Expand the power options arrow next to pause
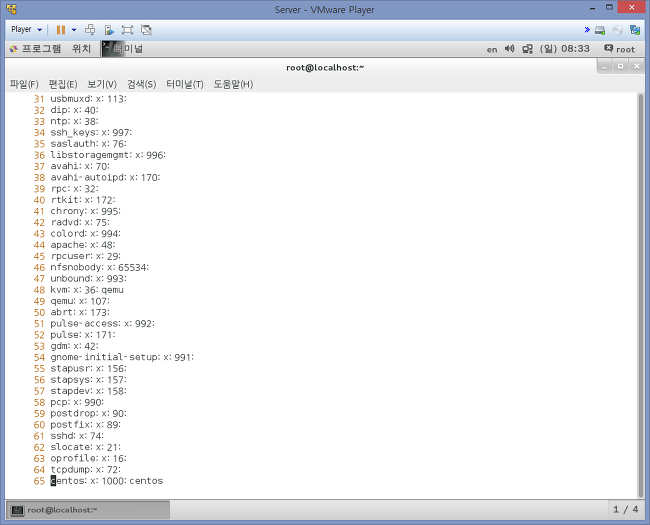This screenshot has height=525, width=650. (x=74, y=30)
